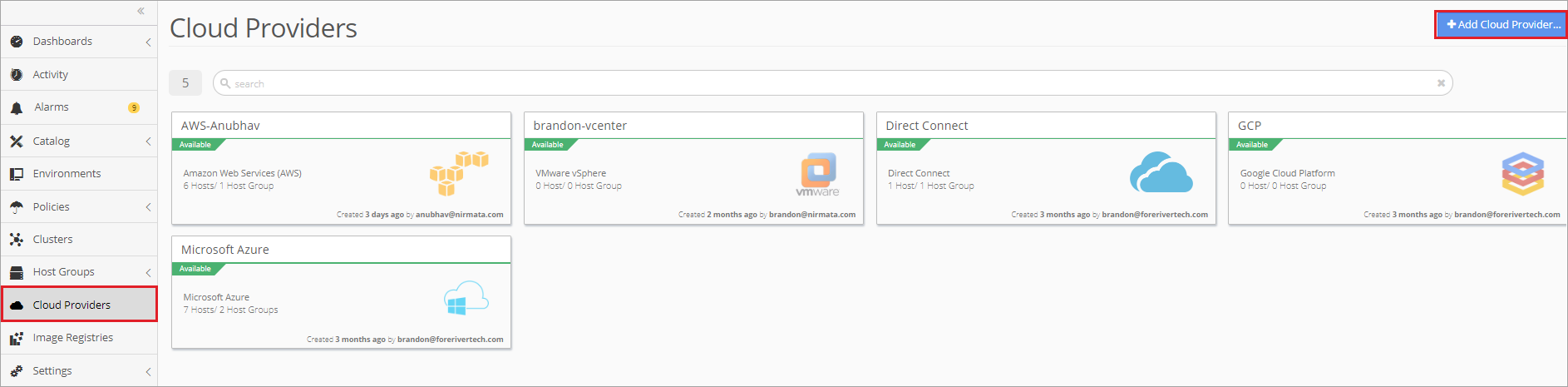The image size is (1568, 387).
Task: Click the magnifier icon in search box
Action: pyautogui.click(x=225, y=83)
